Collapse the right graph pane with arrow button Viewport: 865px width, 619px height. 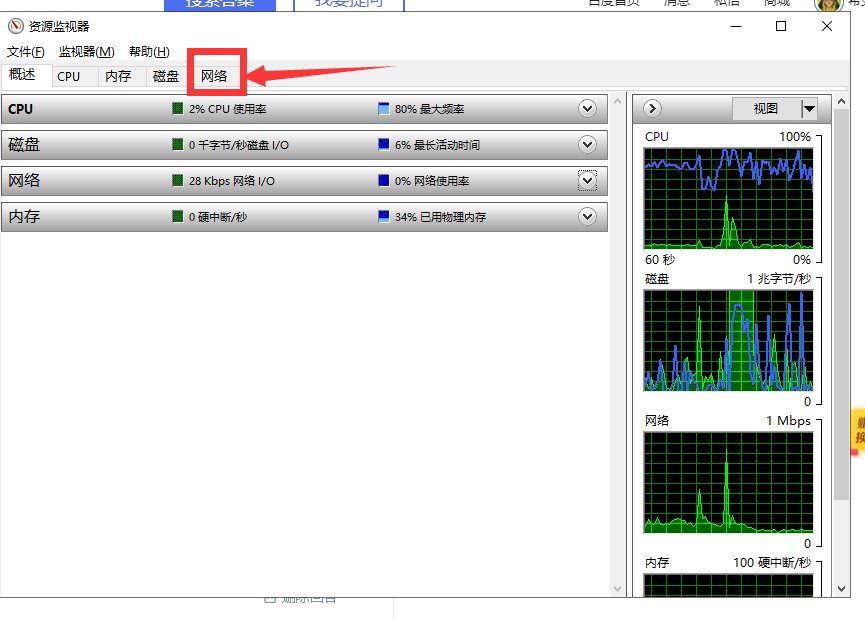point(652,108)
